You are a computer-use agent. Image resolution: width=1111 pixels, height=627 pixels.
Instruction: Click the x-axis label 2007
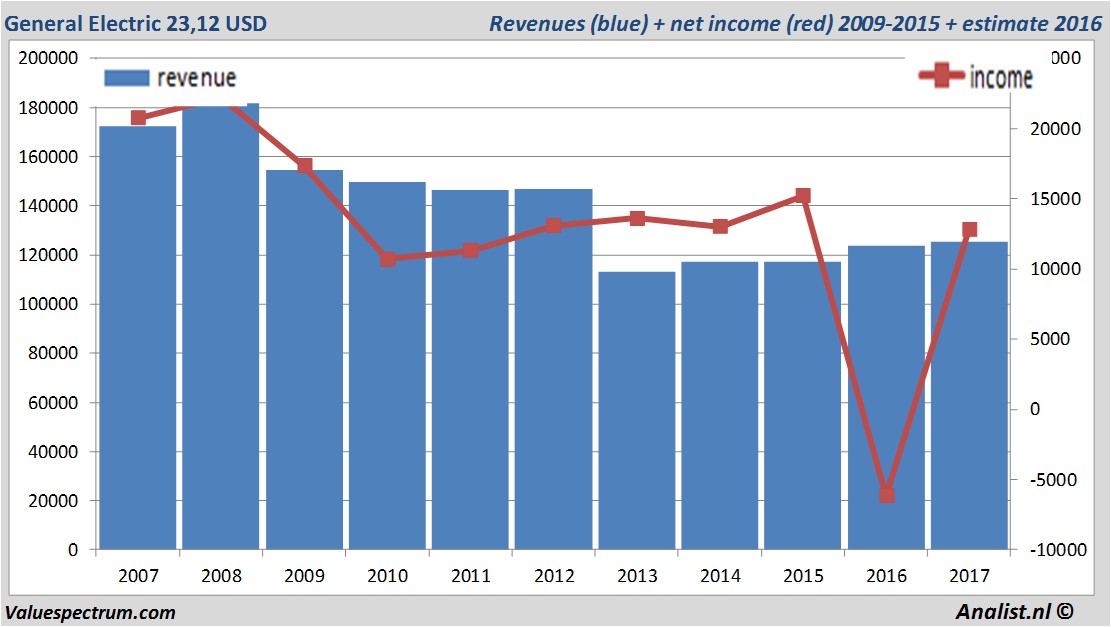pos(138,576)
